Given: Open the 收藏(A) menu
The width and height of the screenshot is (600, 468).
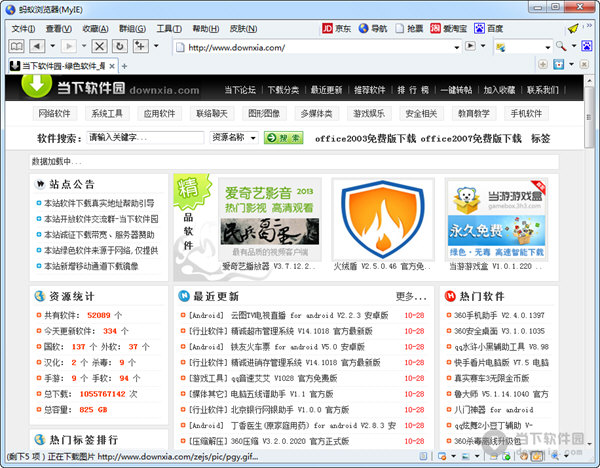Looking at the screenshot, I should coord(95,29).
